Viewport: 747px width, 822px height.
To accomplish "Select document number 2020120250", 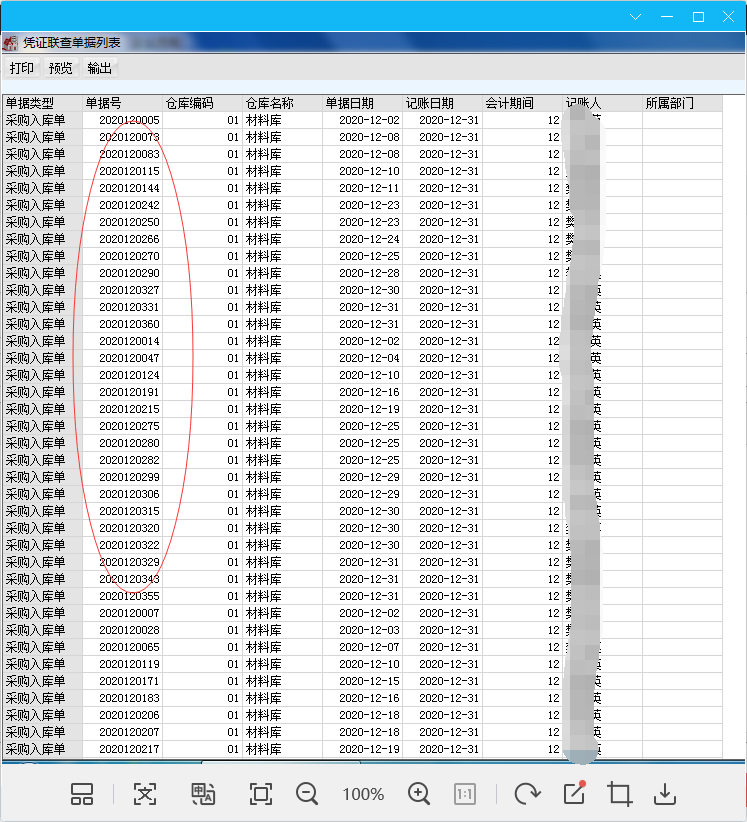I will [x=129, y=222].
